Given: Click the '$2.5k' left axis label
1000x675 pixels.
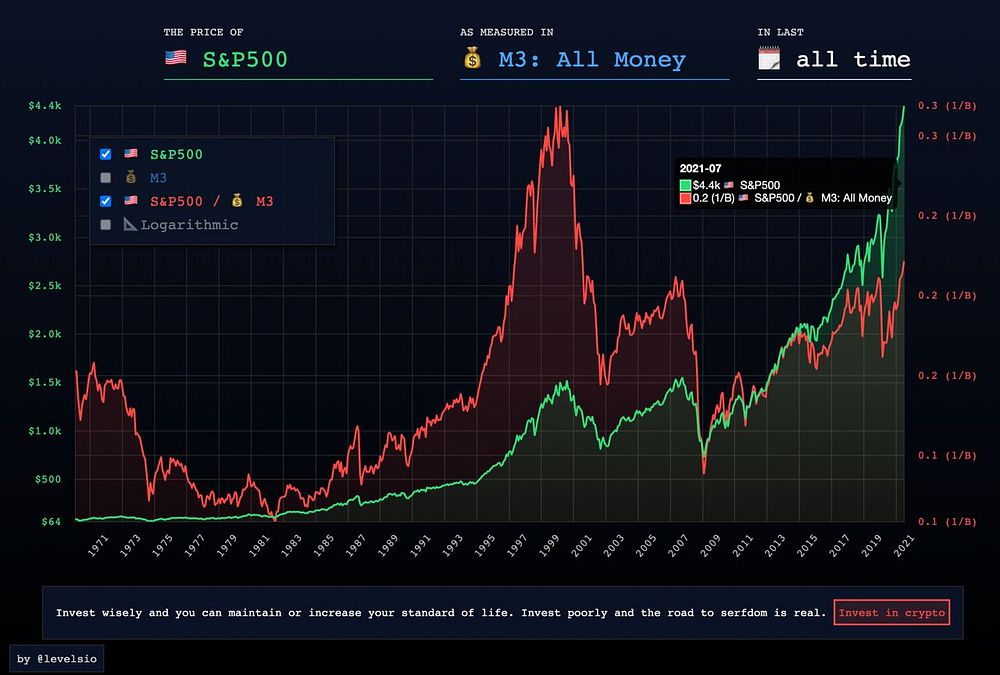Looking at the screenshot, I should tap(45, 286).
